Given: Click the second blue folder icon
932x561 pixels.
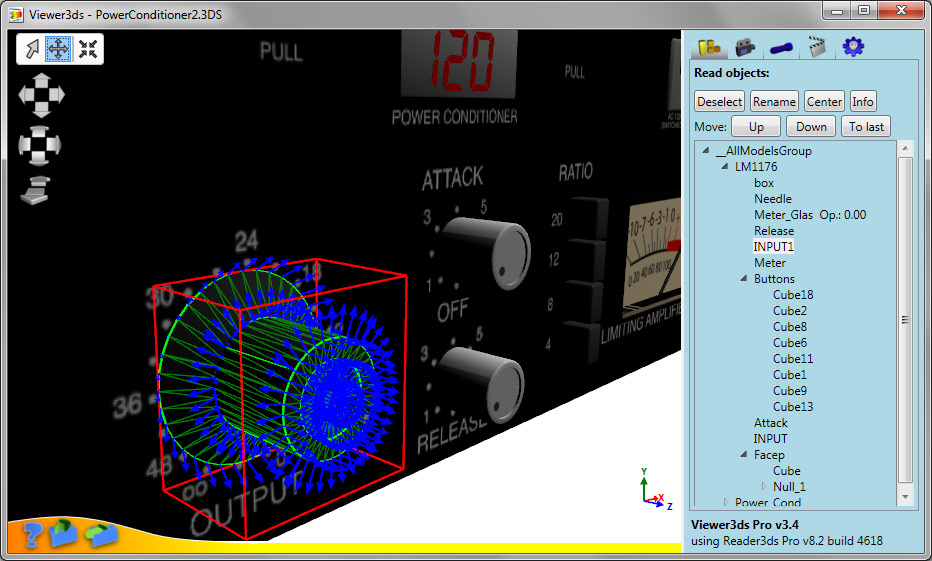Looking at the screenshot, I should tap(101, 534).
